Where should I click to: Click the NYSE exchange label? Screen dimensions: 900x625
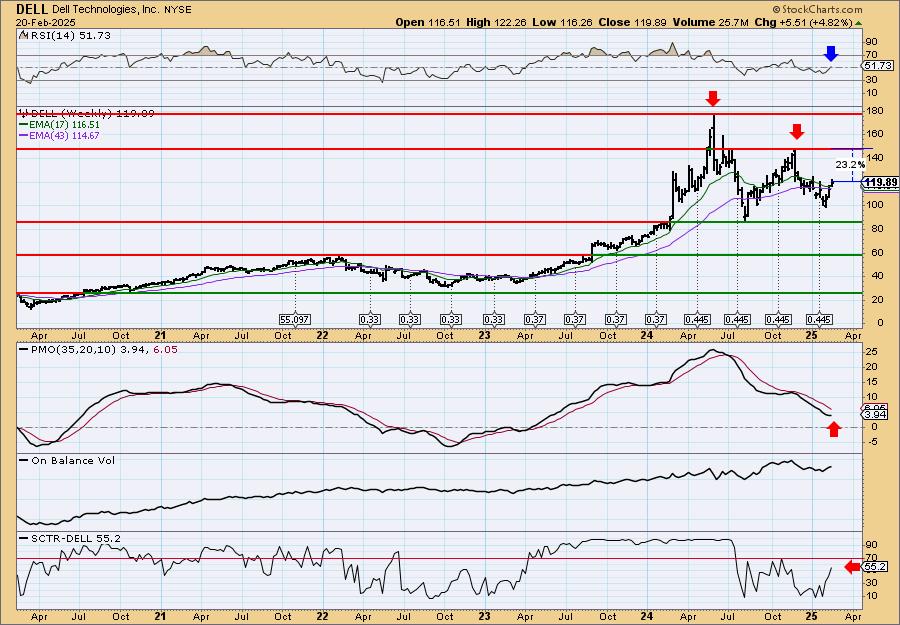177,10
